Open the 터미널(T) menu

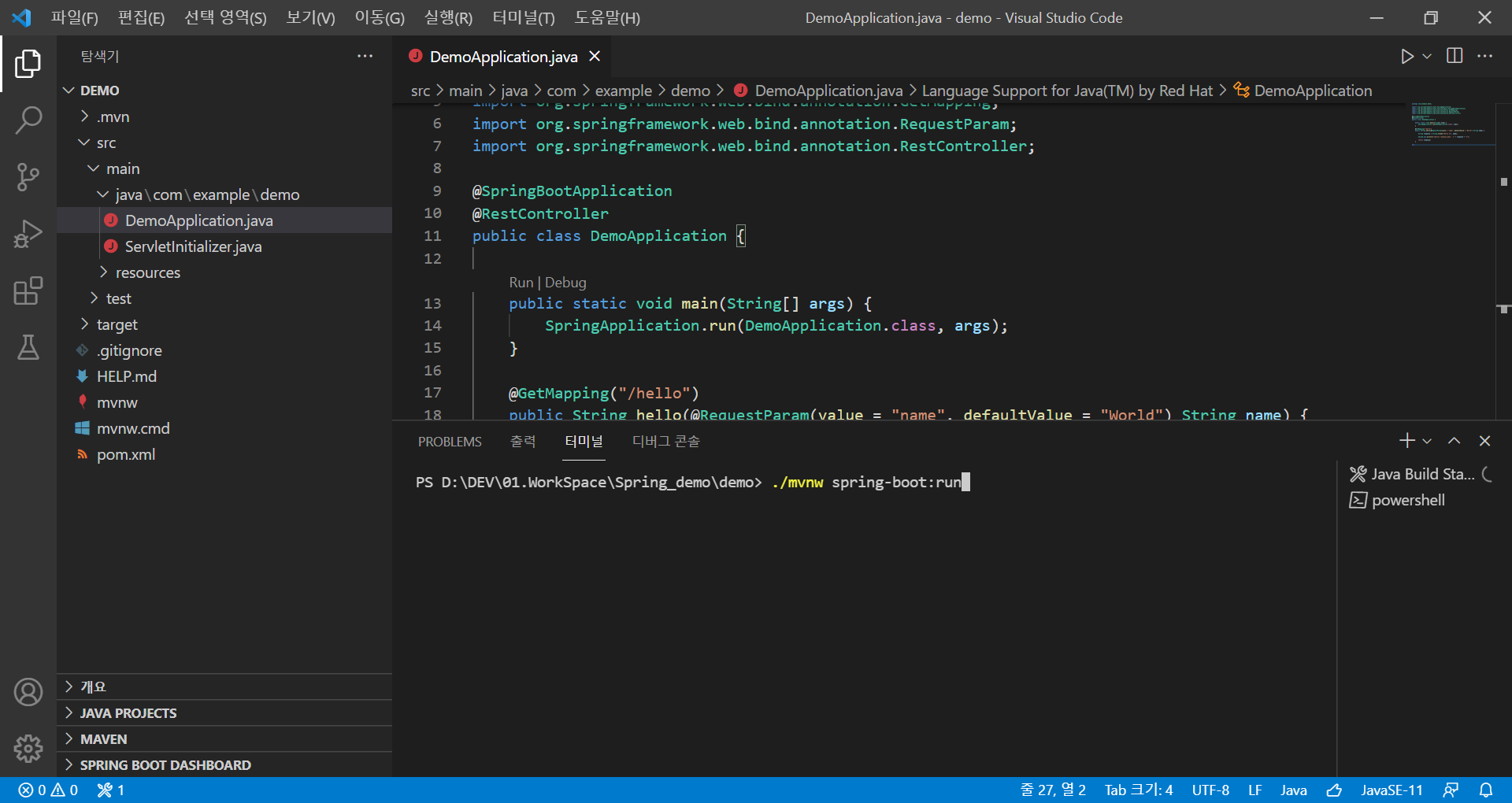(x=524, y=17)
